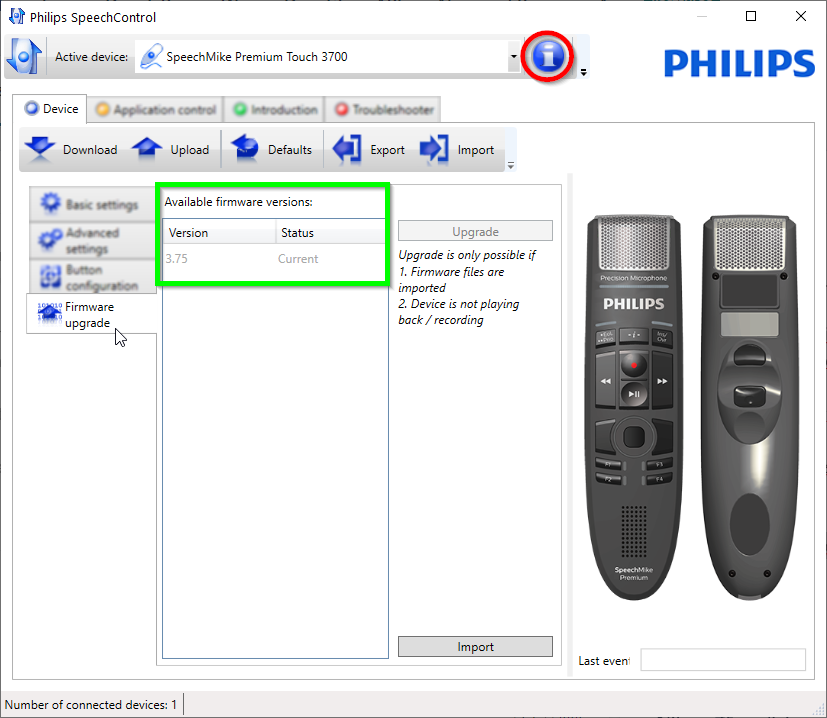The height and width of the screenshot is (718, 827).
Task: Open Basic settings section
Action: pyautogui.click(x=92, y=204)
